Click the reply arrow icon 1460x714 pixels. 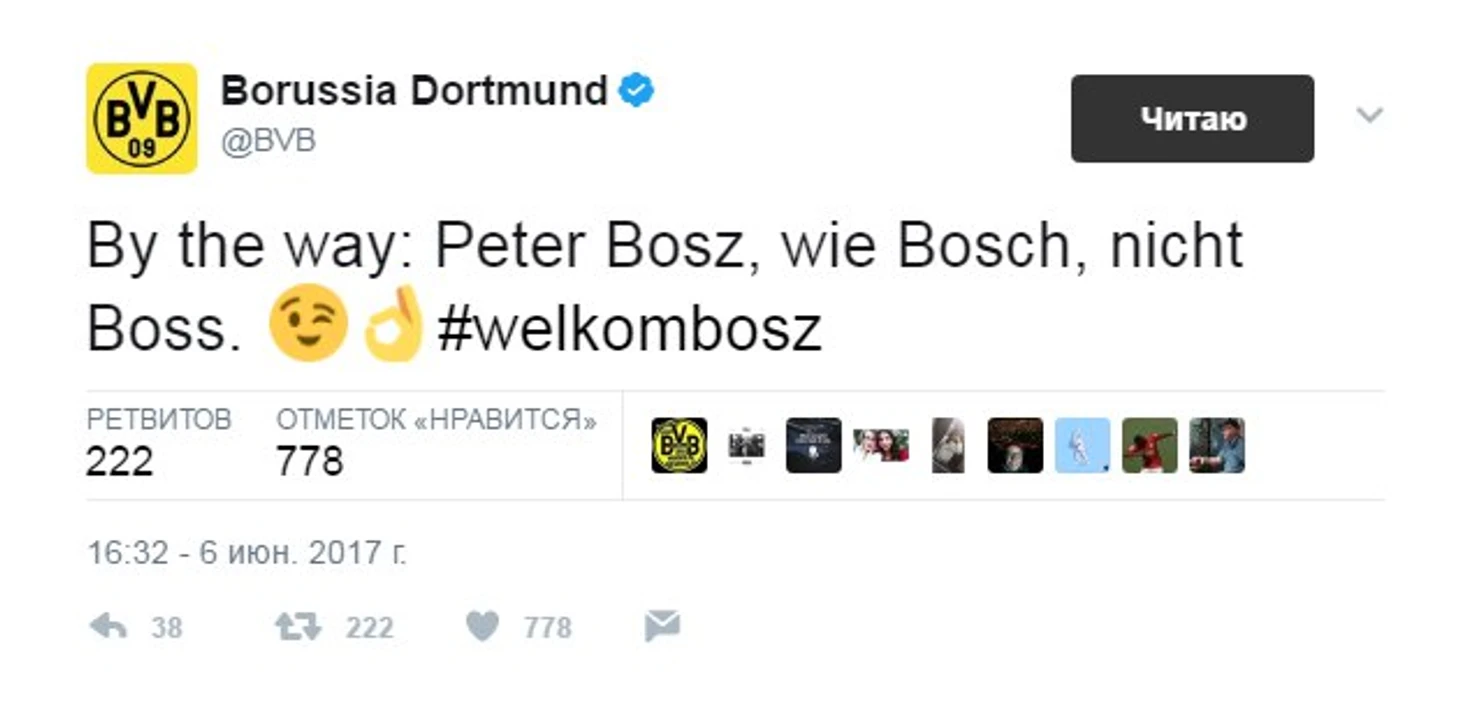pyautogui.click(x=108, y=627)
